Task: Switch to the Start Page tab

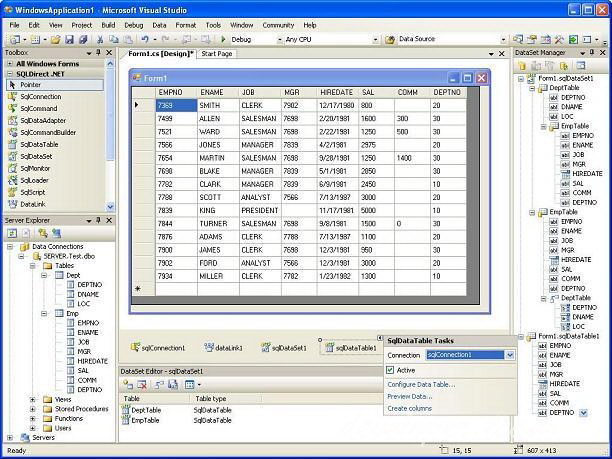Action: [x=215, y=53]
